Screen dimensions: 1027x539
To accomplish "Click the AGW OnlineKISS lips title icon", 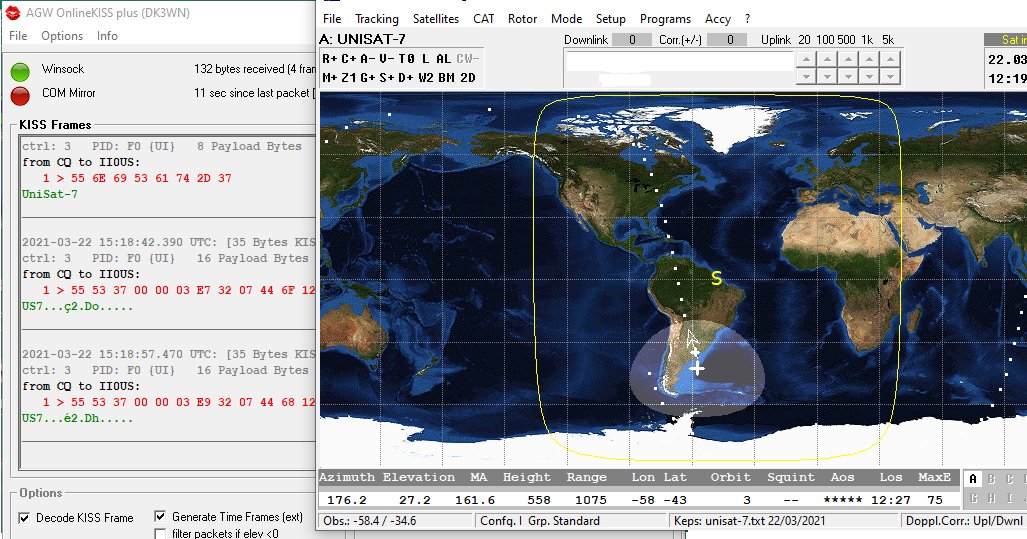I will click(x=12, y=12).
